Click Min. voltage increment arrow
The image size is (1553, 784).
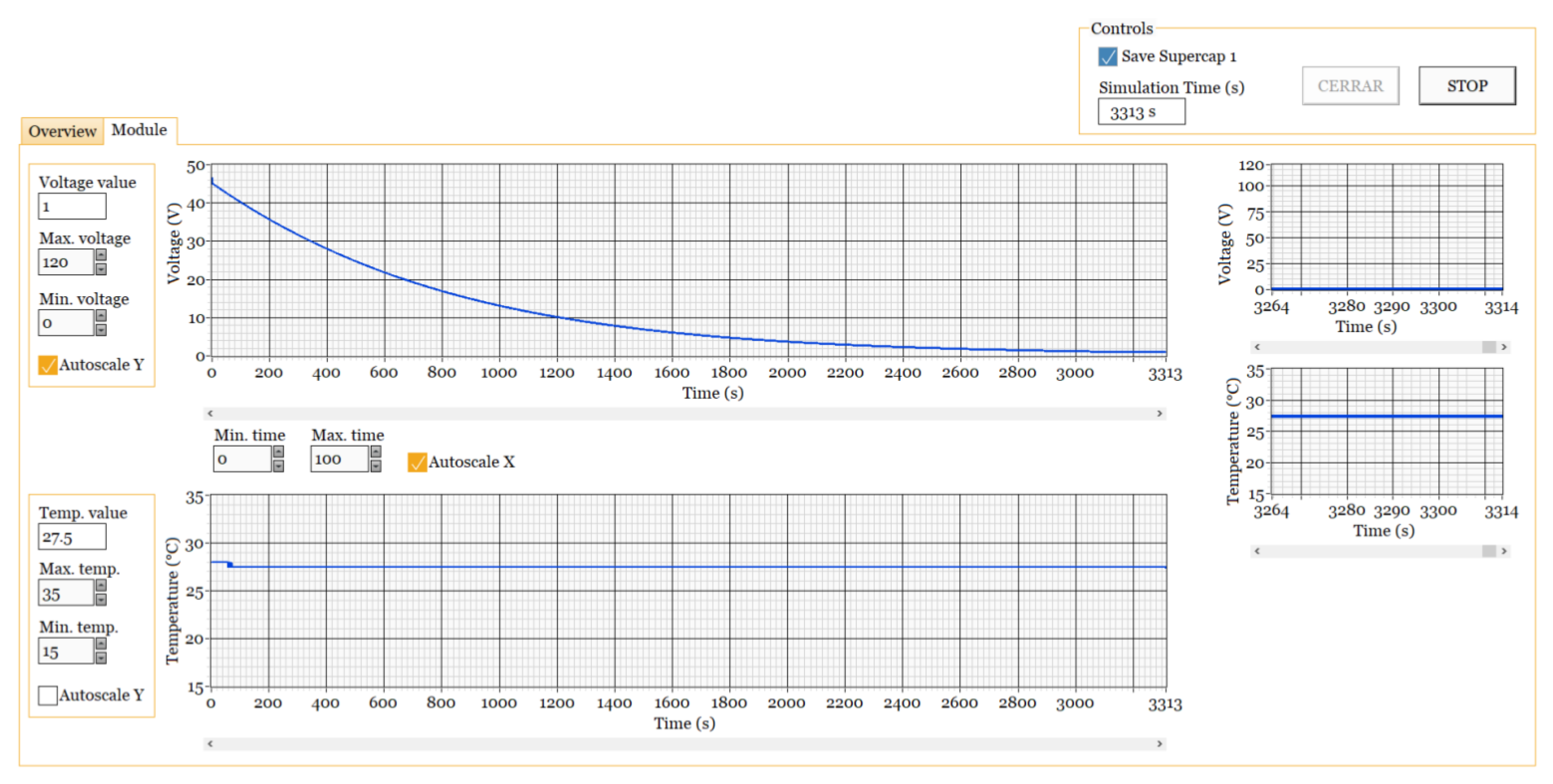[x=101, y=316]
